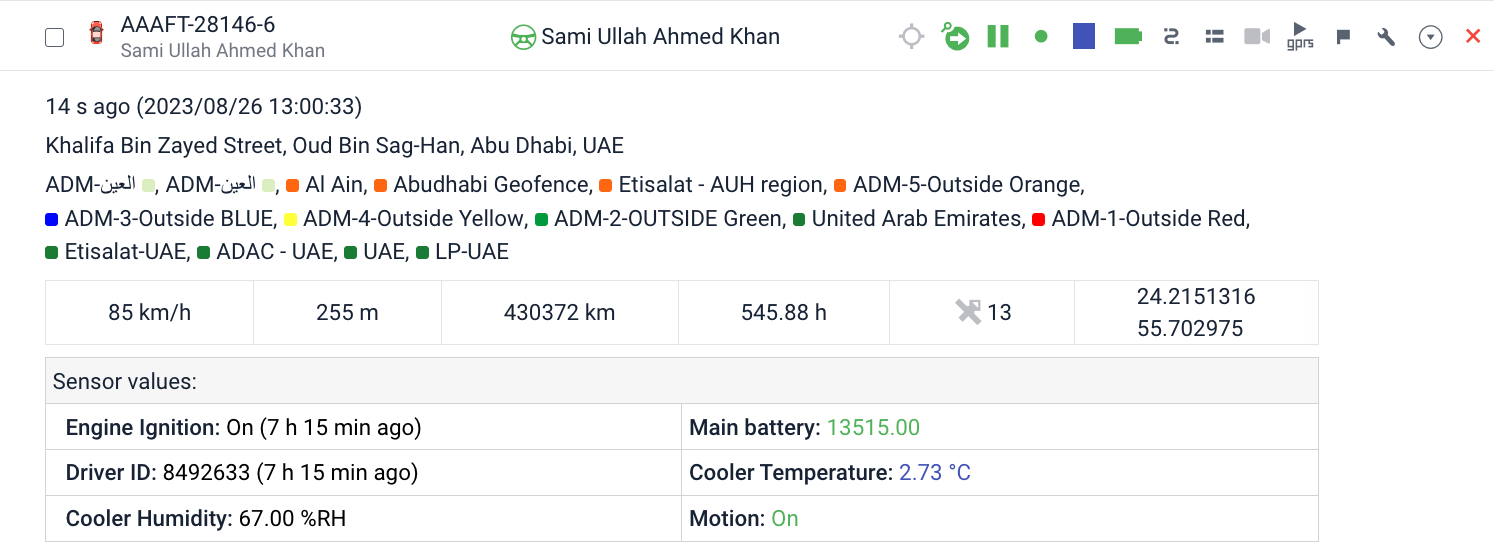Remove unit with the red X

coord(1473,37)
